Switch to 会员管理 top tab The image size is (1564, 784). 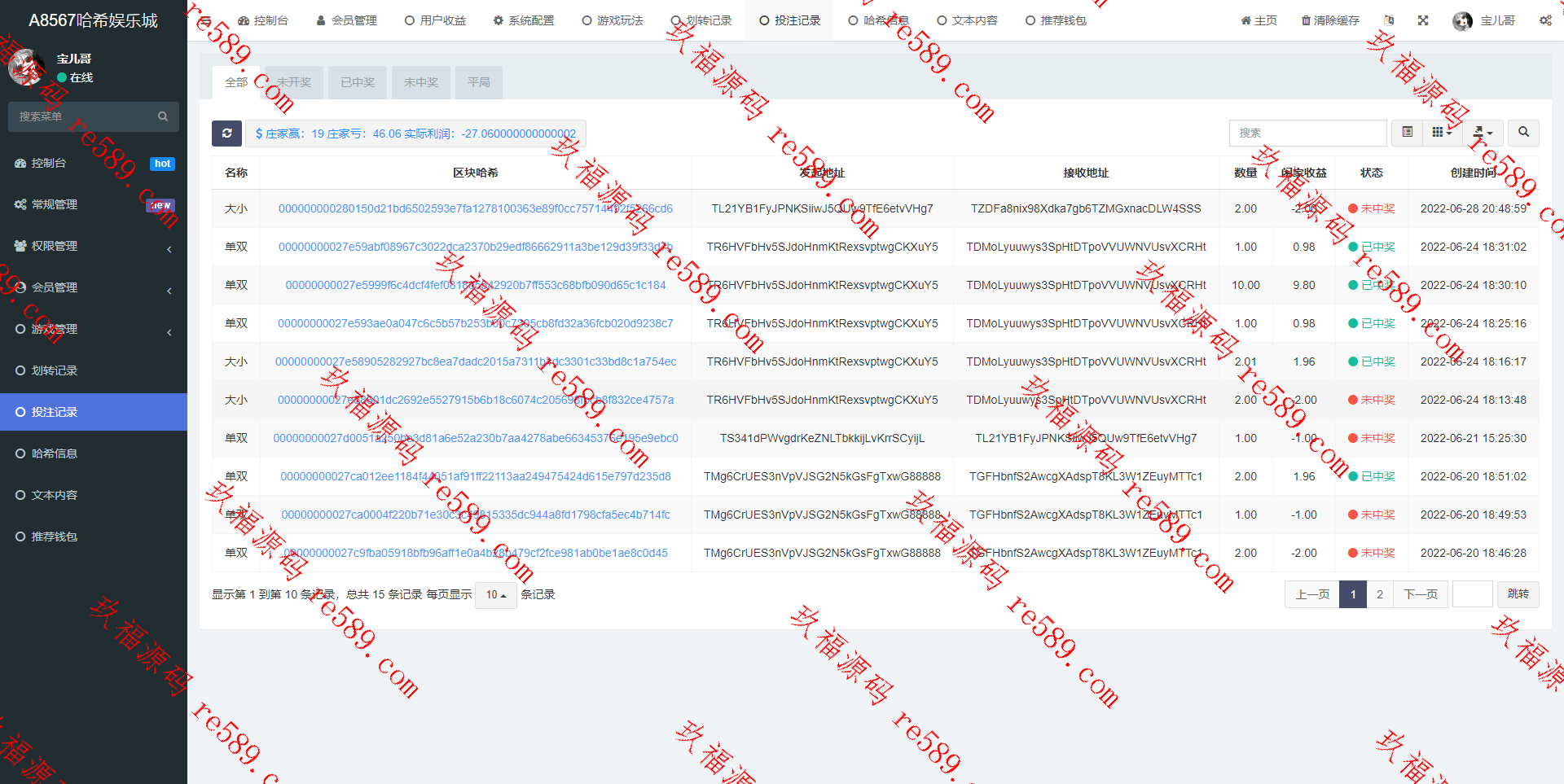pos(346,20)
